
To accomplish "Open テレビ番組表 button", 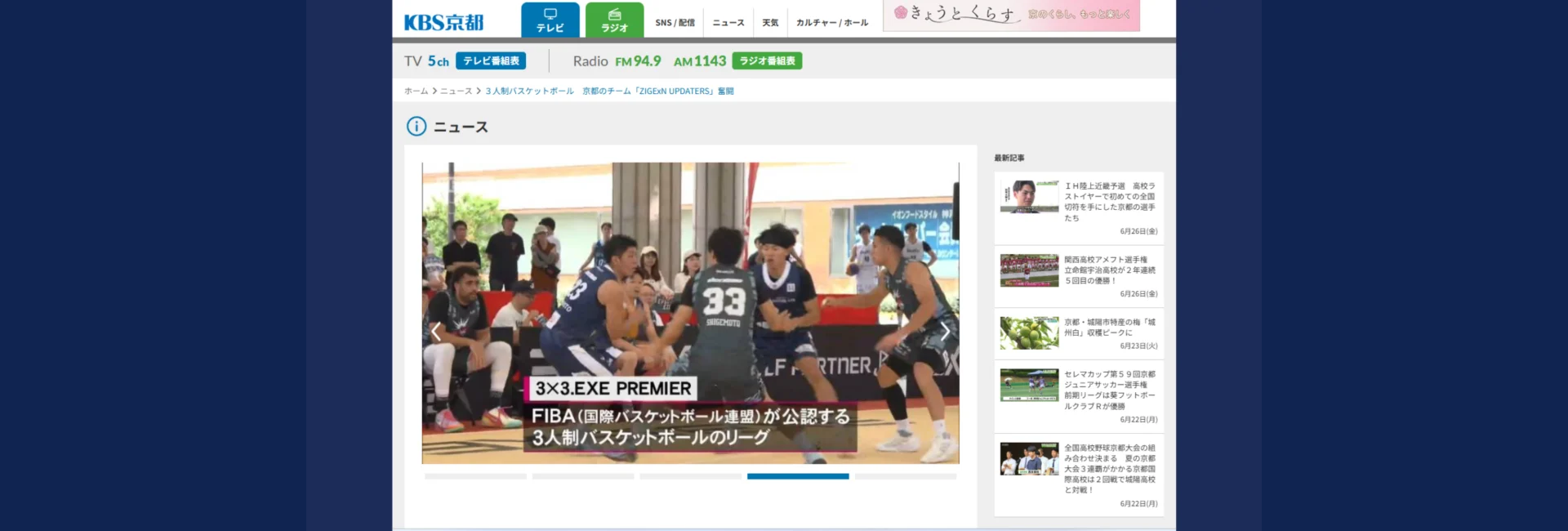I will point(491,61).
